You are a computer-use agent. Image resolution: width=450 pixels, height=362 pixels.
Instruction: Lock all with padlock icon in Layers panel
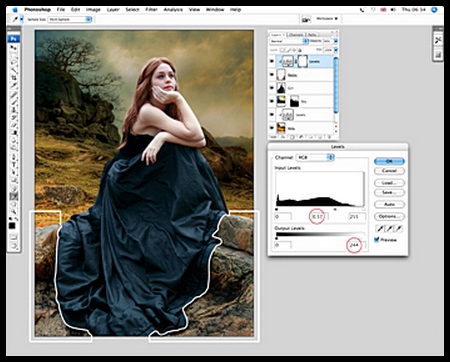pos(300,50)
